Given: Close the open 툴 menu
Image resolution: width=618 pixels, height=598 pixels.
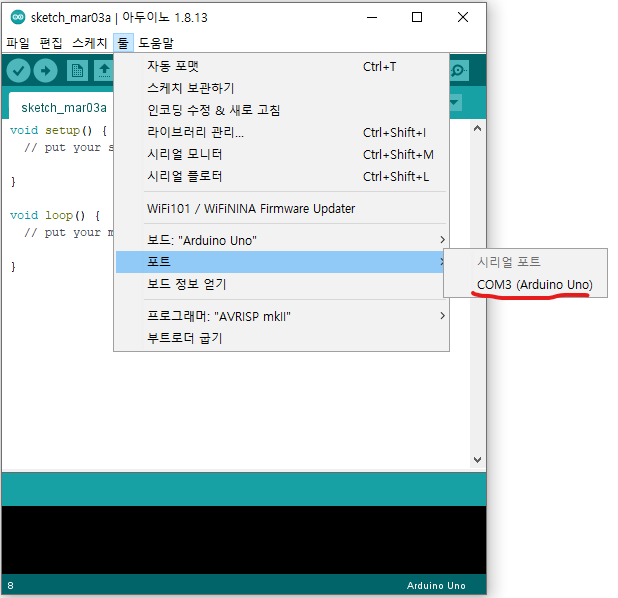Looking at the screenshot, I should click(x=123, y=43).
